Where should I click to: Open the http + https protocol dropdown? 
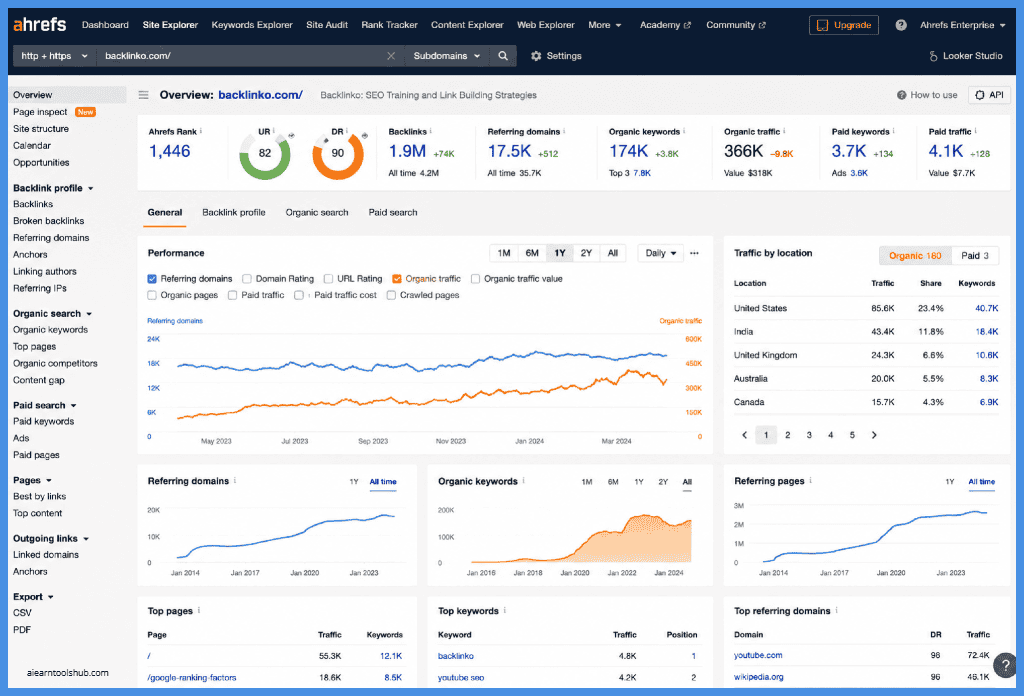tap(54, 56)
